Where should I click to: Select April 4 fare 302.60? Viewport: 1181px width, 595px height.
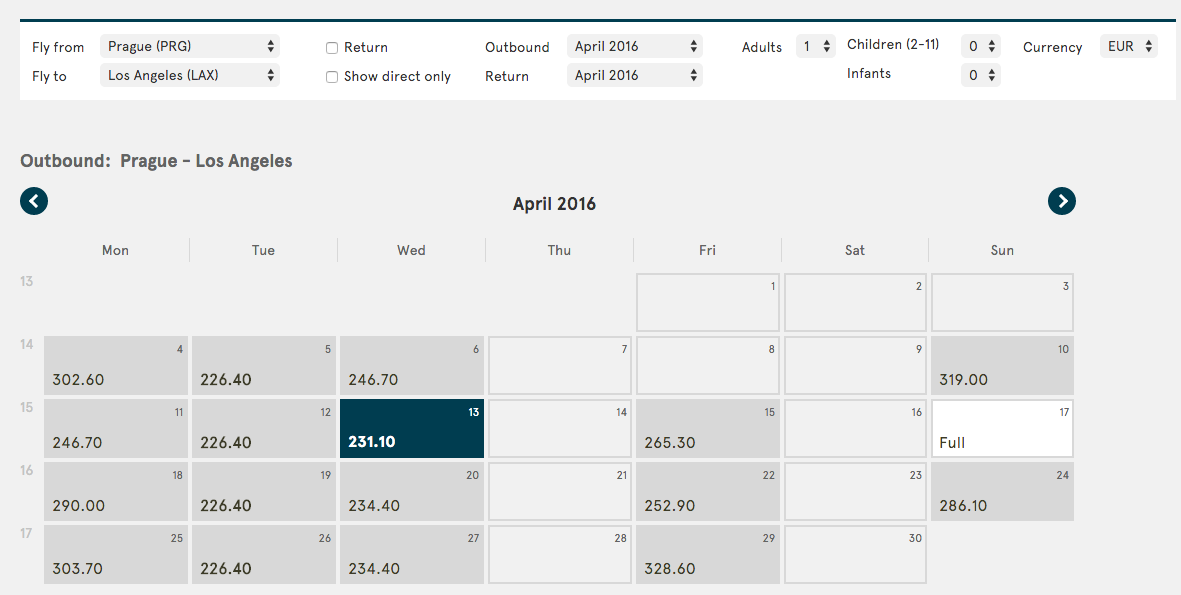click(116, 365)
